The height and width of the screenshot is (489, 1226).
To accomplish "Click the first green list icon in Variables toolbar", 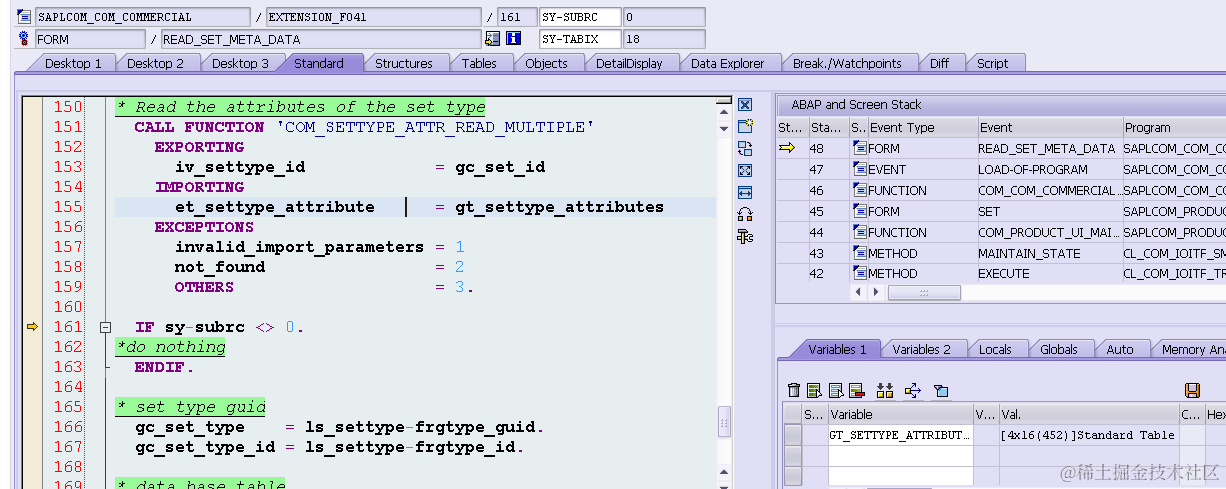I will point(814,390).
